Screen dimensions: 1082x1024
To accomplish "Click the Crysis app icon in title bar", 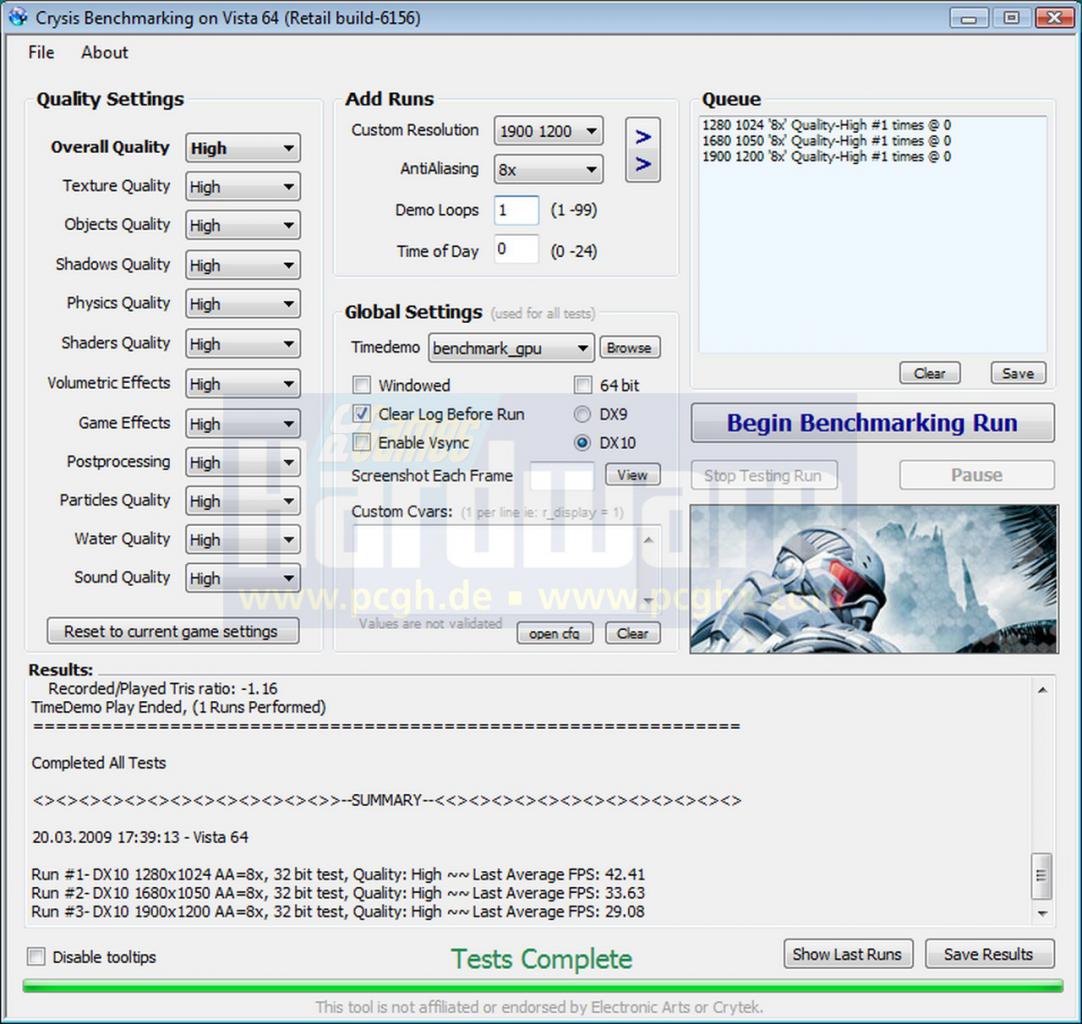I will 18,17.
